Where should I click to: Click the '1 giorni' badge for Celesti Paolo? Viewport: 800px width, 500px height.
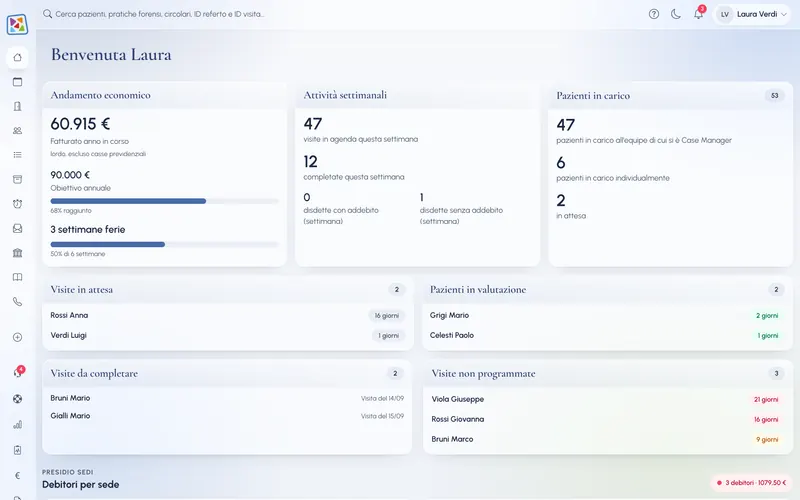tap(767, 335)
